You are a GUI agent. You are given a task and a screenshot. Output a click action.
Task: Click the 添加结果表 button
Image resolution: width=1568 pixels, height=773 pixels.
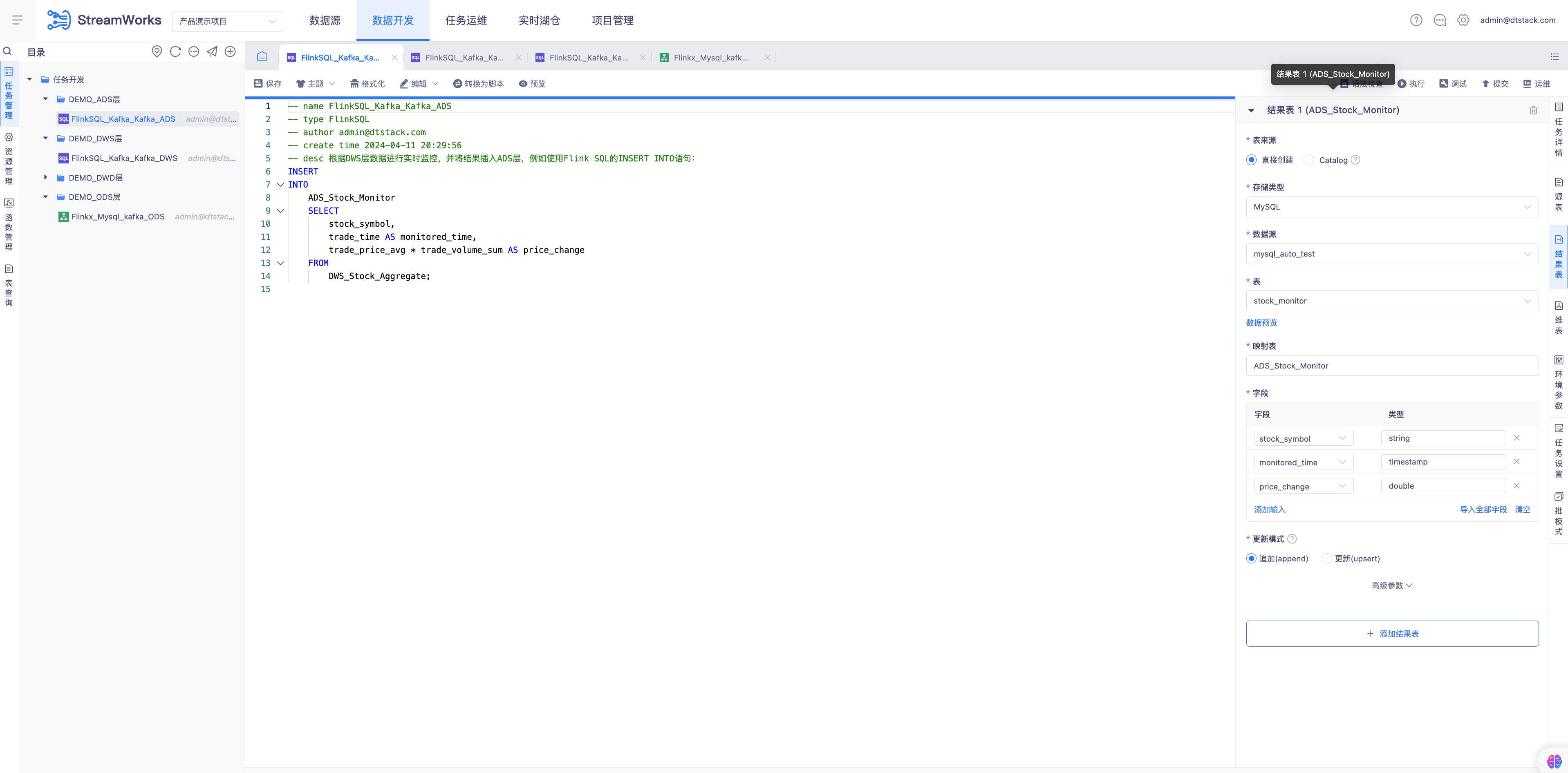tap(1392, 634)
